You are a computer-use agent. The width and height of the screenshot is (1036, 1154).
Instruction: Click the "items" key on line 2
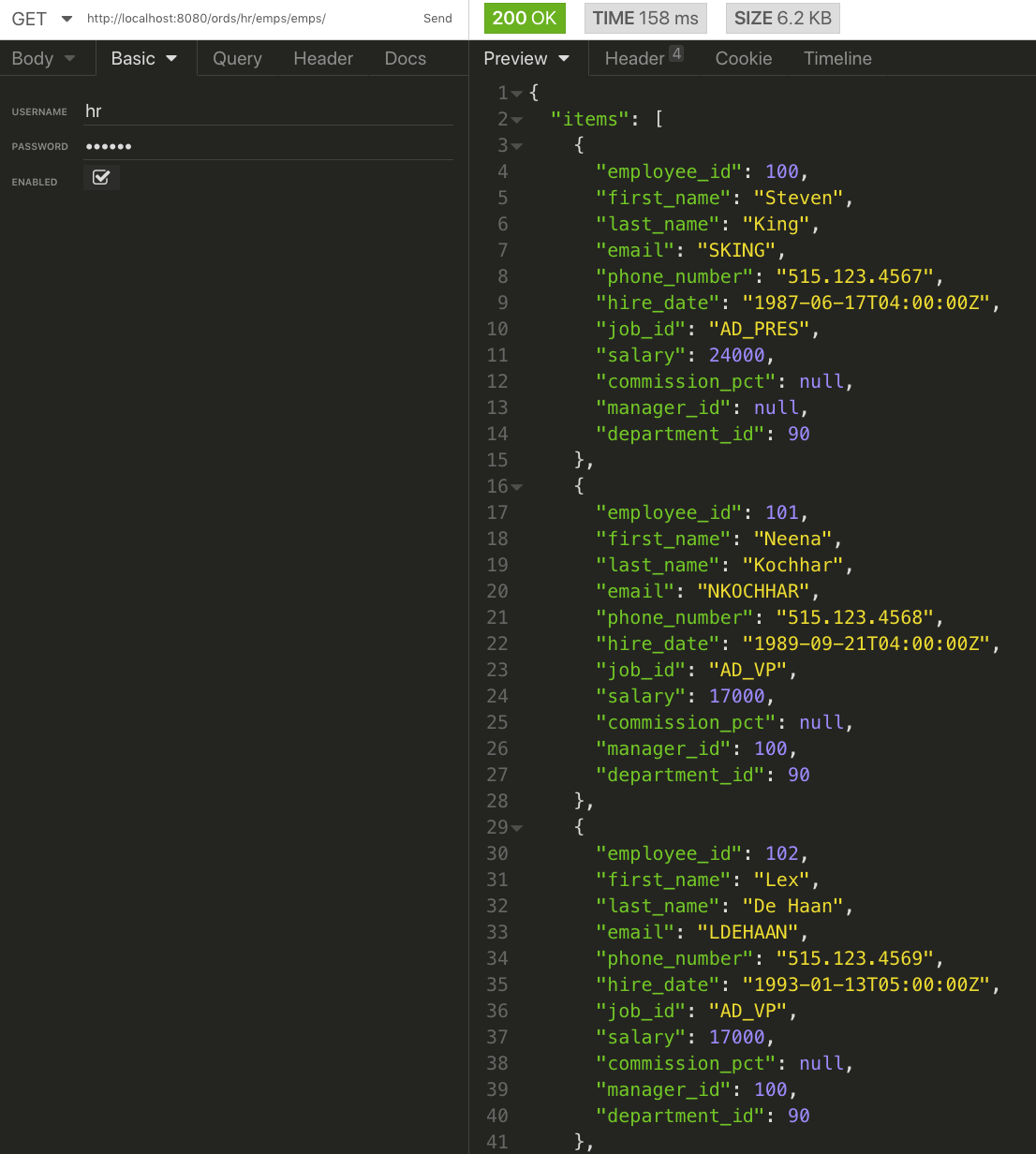(x=590, y=119)
